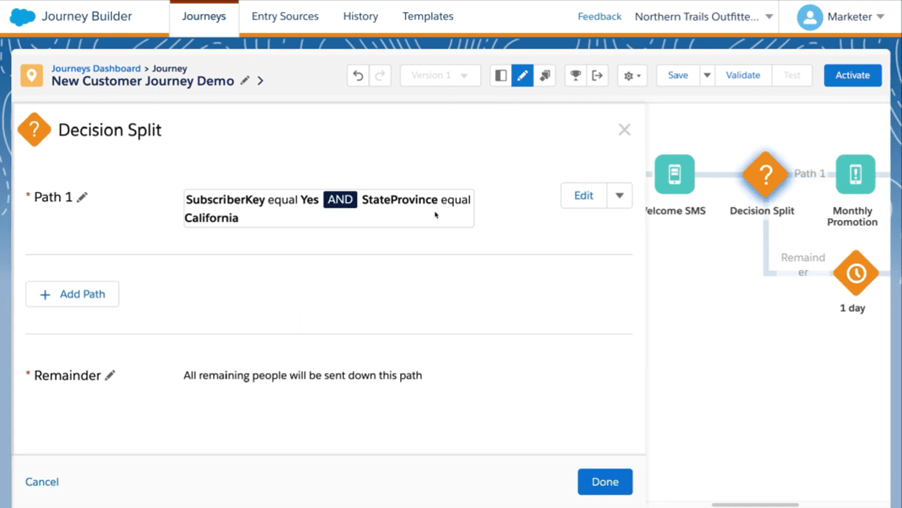
Task: Click the copy activities icon
Action: pyautogui.click(x=544, y=75)
